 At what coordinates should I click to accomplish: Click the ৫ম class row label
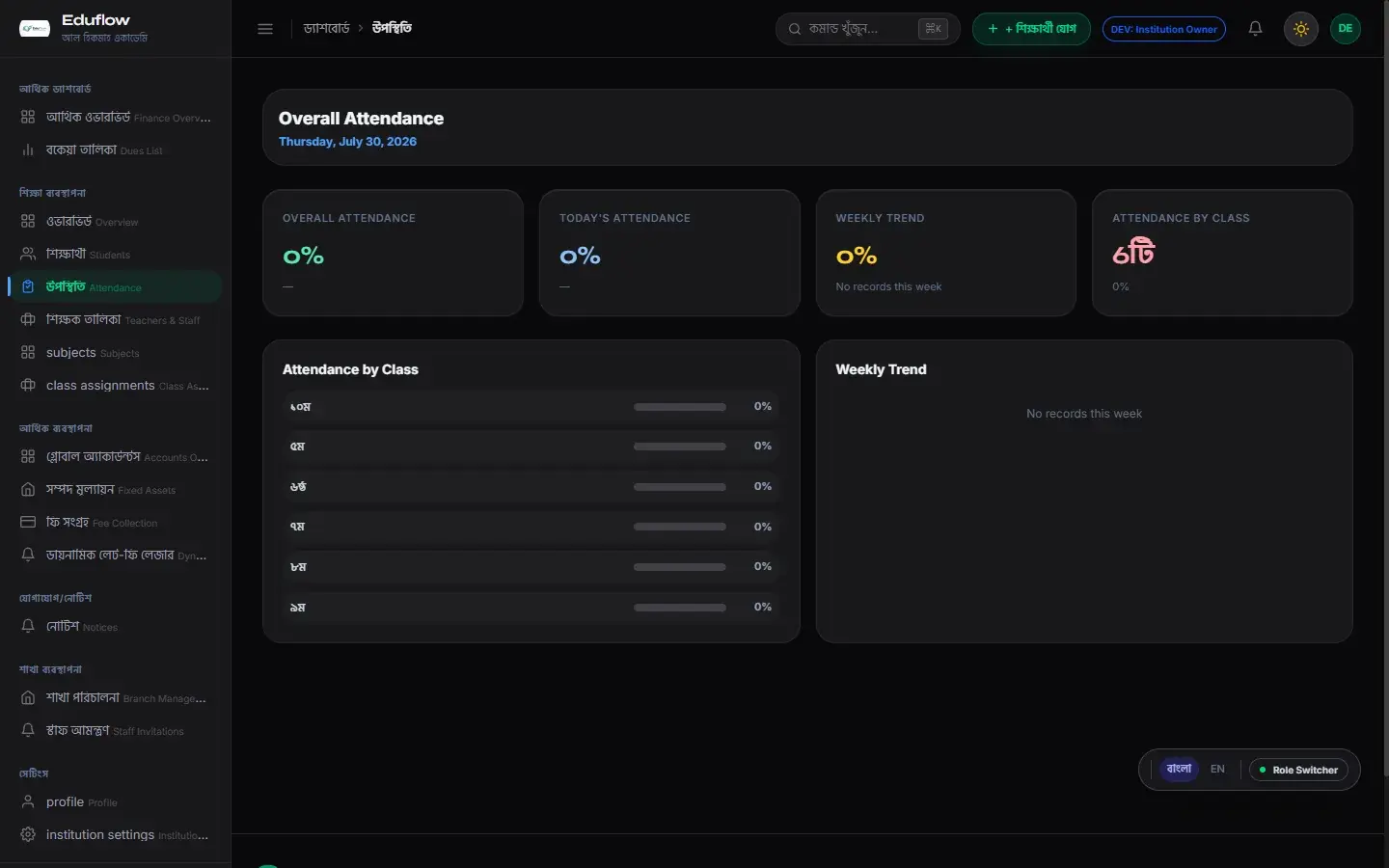pyautogui.click(x=297, y=447)
